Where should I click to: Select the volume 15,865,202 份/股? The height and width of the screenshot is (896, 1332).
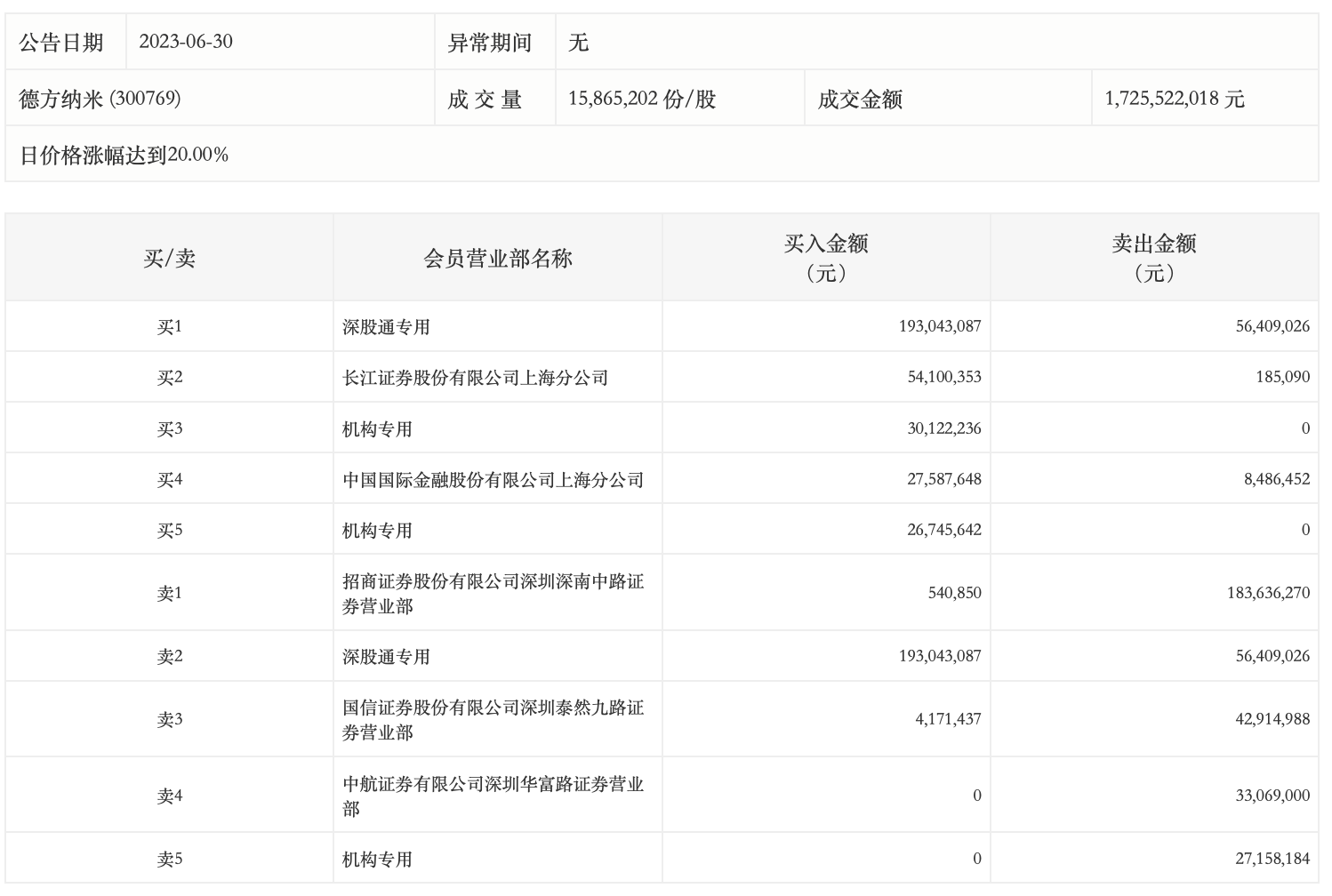(x=642, y=99)
